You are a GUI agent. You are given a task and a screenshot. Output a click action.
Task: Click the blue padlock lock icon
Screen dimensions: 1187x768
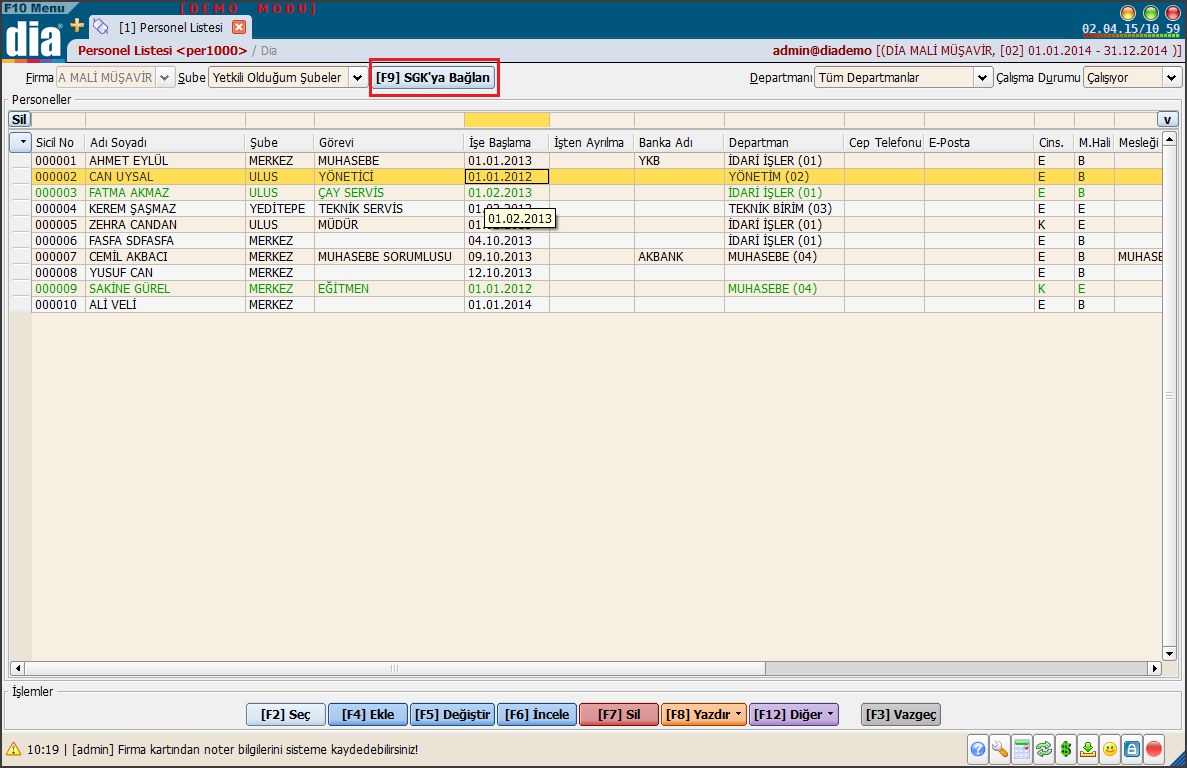click(1132, 749)
